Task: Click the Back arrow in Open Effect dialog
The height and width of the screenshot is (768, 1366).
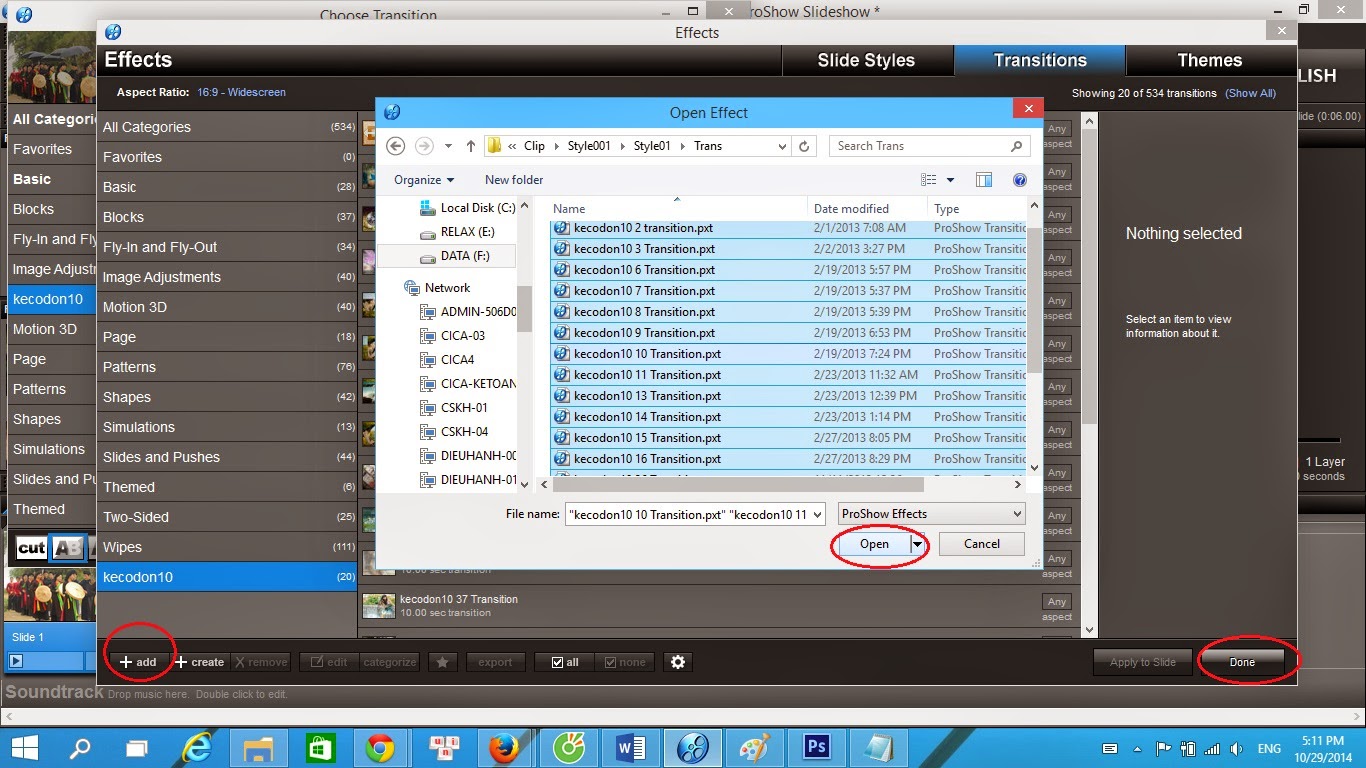Action: coord(396,146)
